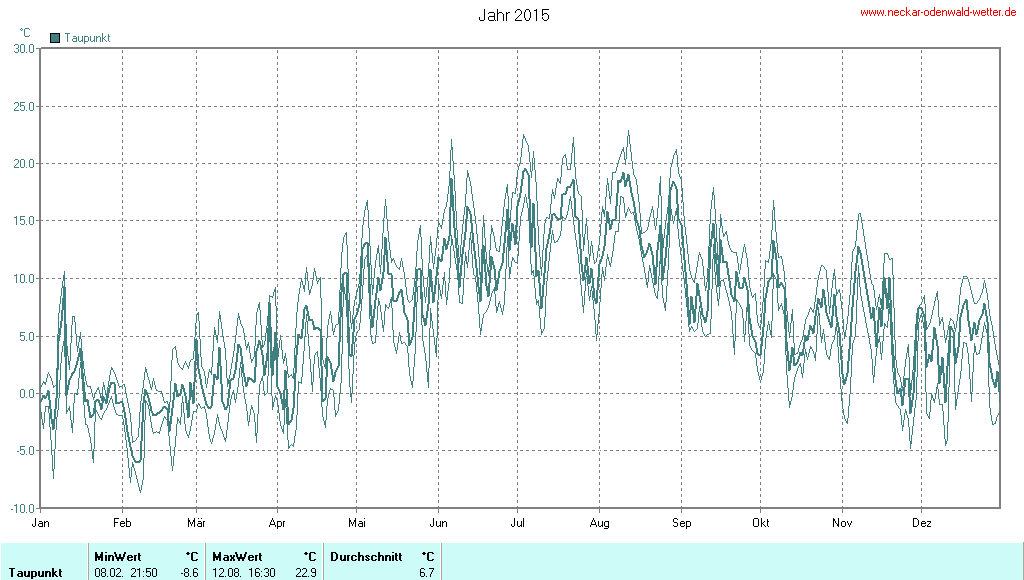Click the Taupunkt legend color swatch
Screen dimensions: 1024x580
55,38
